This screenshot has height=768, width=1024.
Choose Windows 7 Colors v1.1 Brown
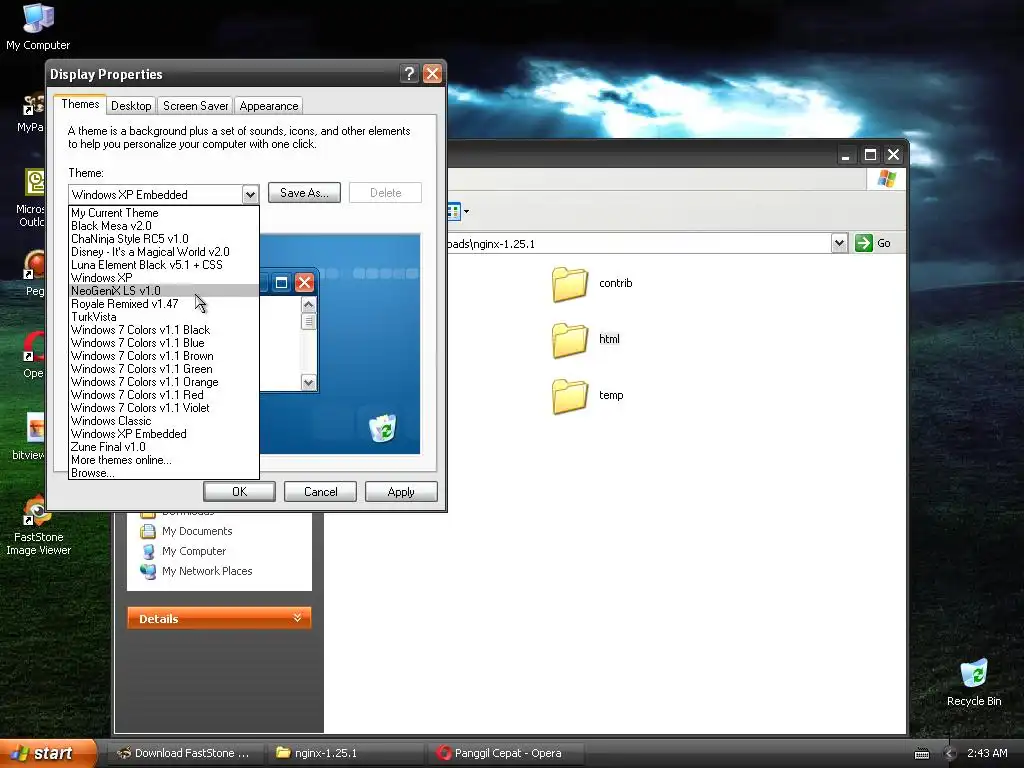(x=163, y=357)
